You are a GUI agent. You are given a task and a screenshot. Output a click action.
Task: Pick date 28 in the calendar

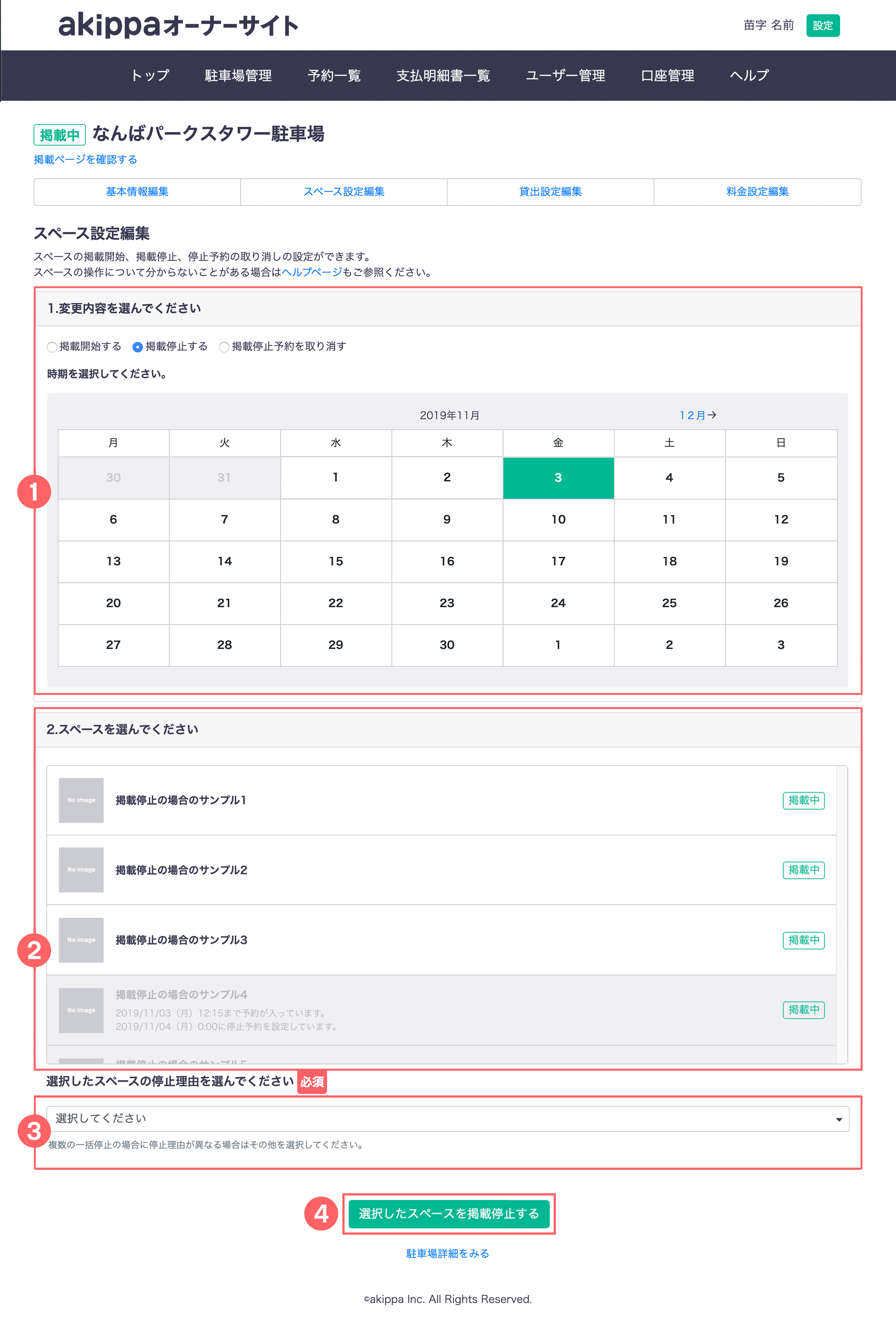pos(225,645)
